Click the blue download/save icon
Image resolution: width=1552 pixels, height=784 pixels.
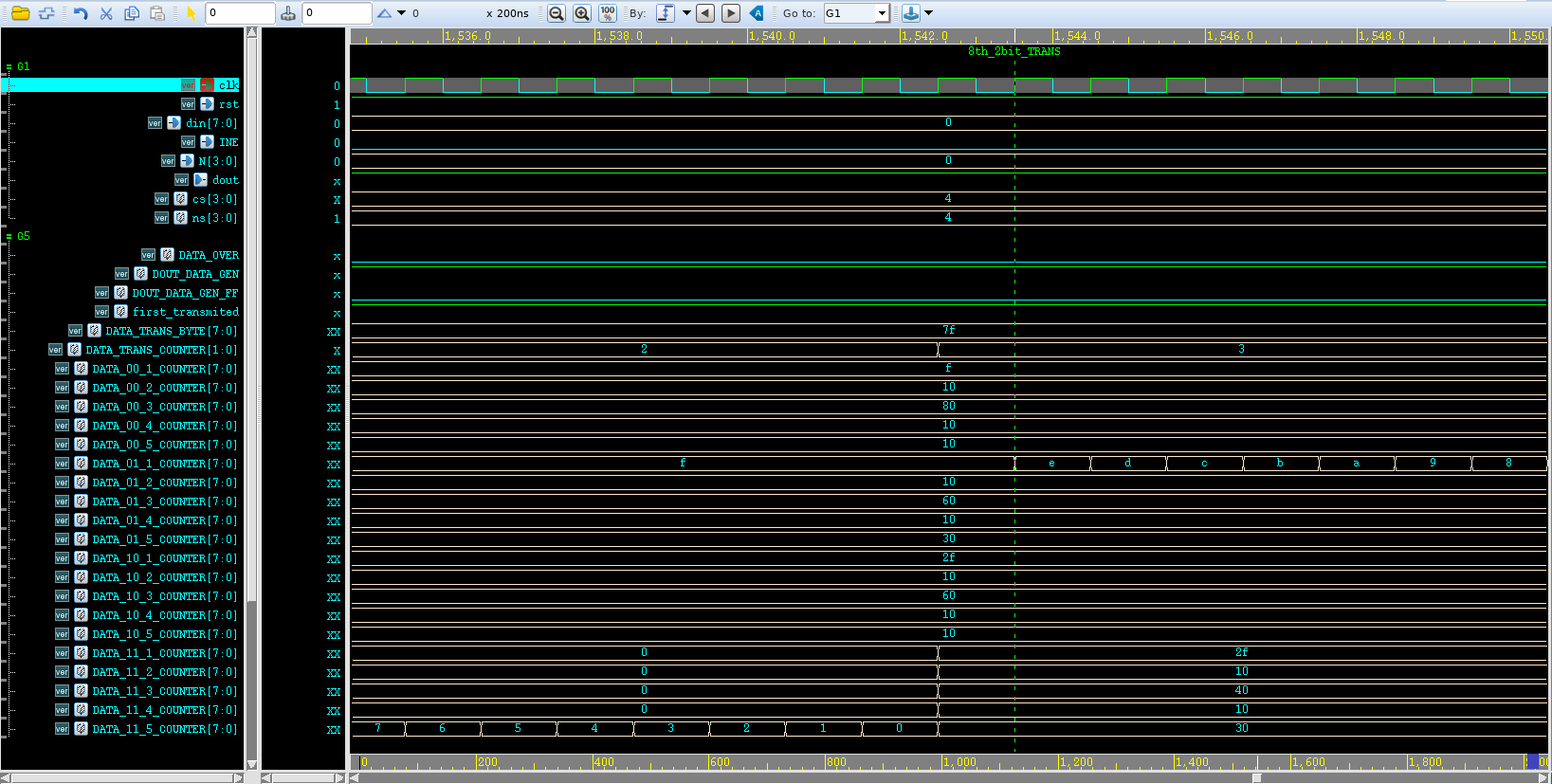click(910, 13)
